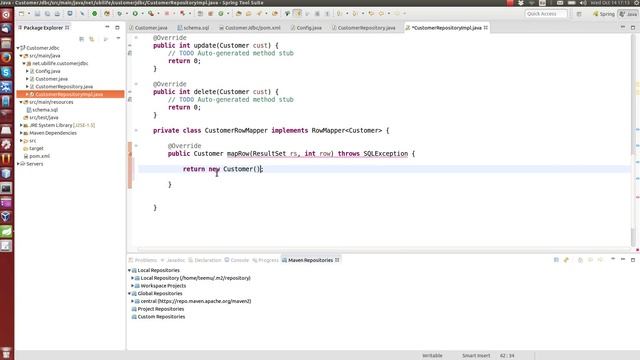Toggle Mark Occurrences in the toolbar
The width and height of the screenshot is (640, 360).
click(298, 13)
